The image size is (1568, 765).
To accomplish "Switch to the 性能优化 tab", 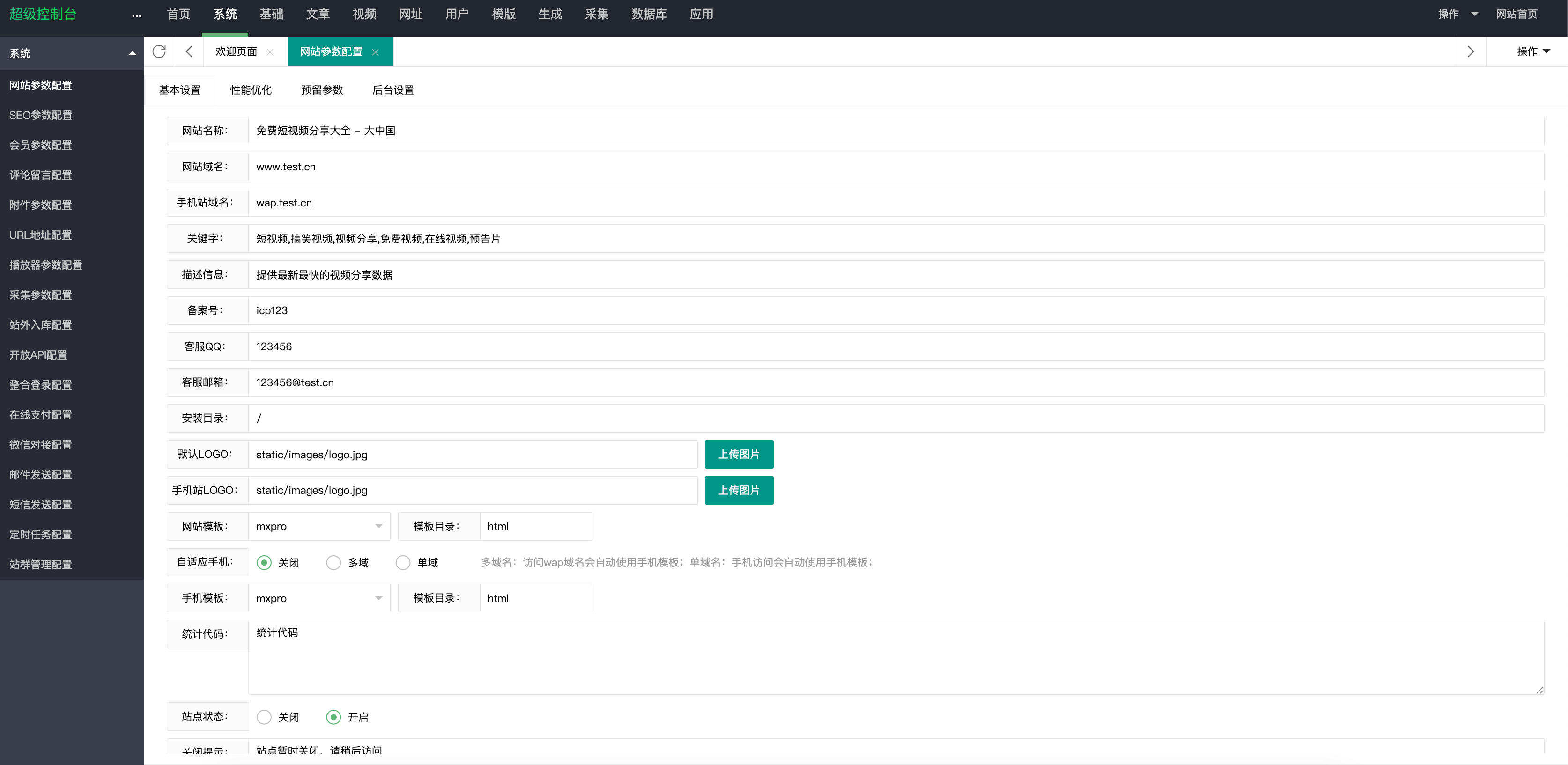I will (251, 89).
